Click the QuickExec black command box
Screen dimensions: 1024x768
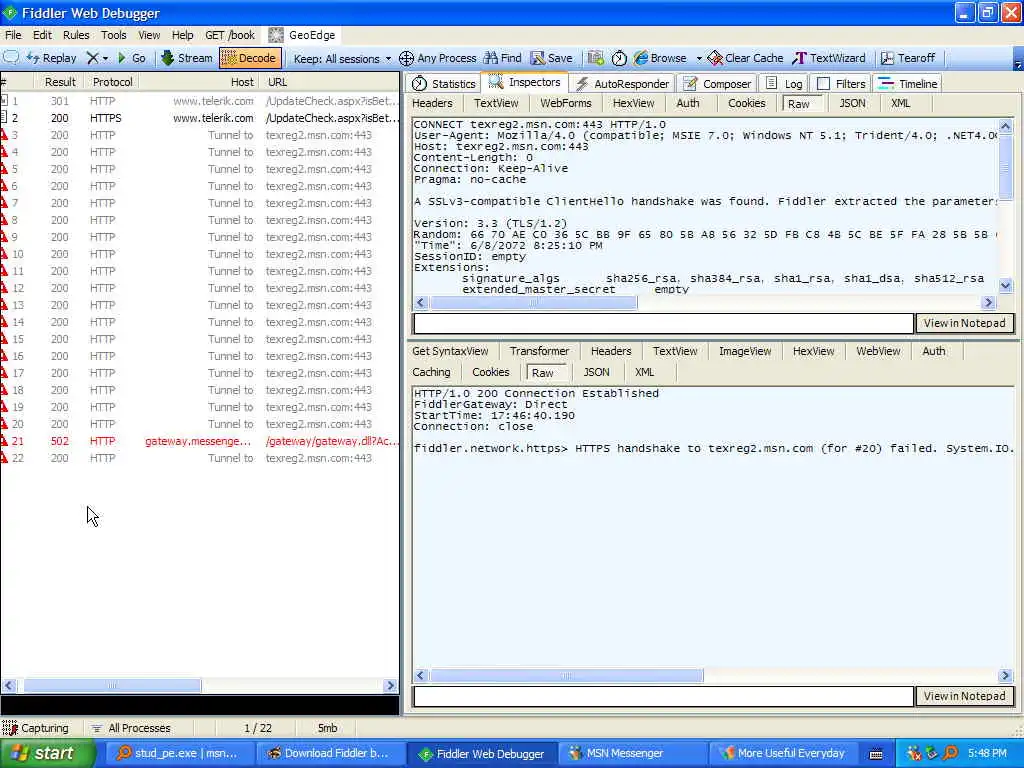199,705
